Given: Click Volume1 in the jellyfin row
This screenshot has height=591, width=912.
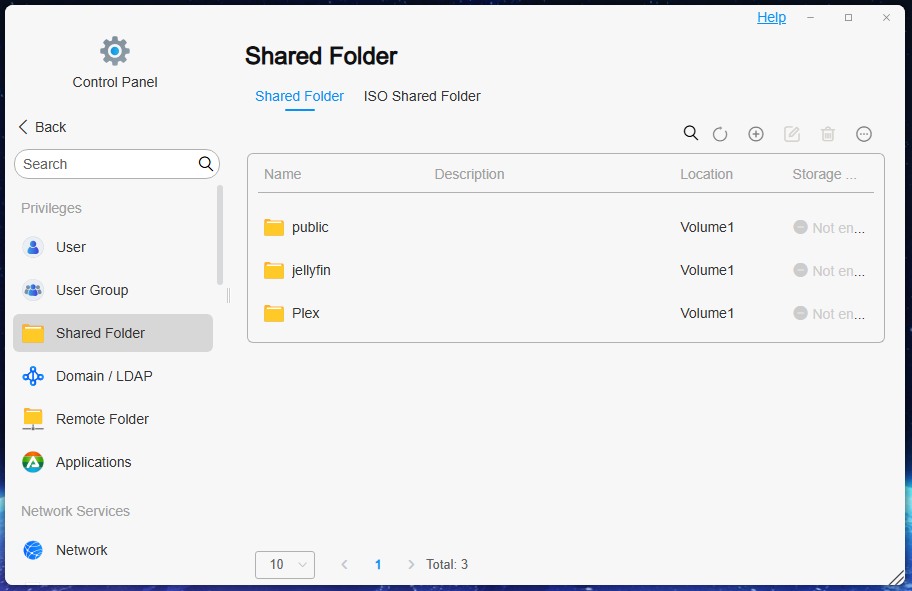Looking at the screenshot, I should (x=707, y=270).
